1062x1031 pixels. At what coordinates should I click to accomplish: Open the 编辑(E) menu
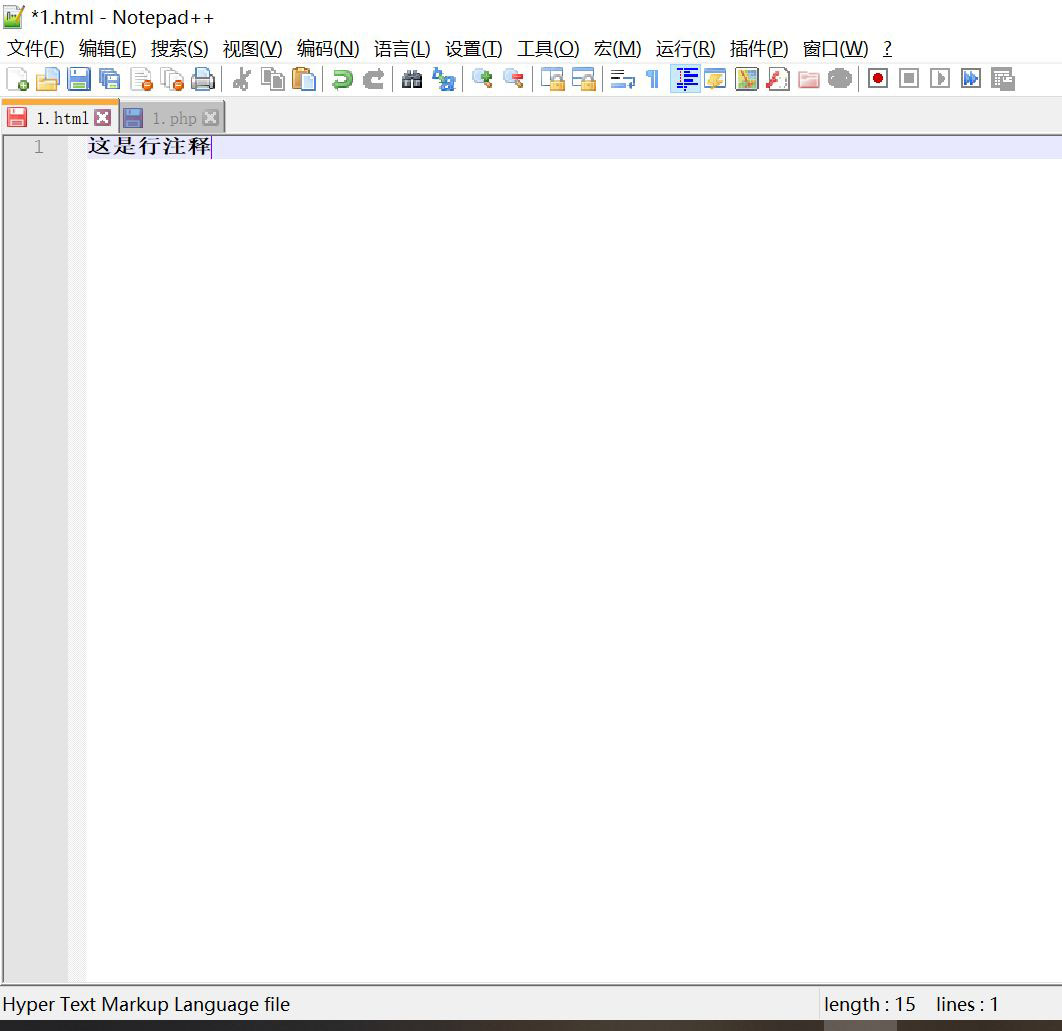coord(107,49)
